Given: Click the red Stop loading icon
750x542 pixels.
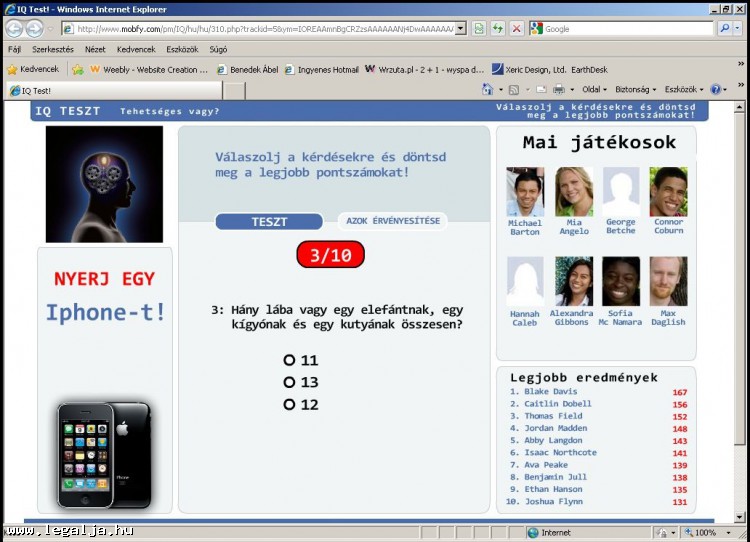Looking at the screenshot, I should [x=516, y=29].
